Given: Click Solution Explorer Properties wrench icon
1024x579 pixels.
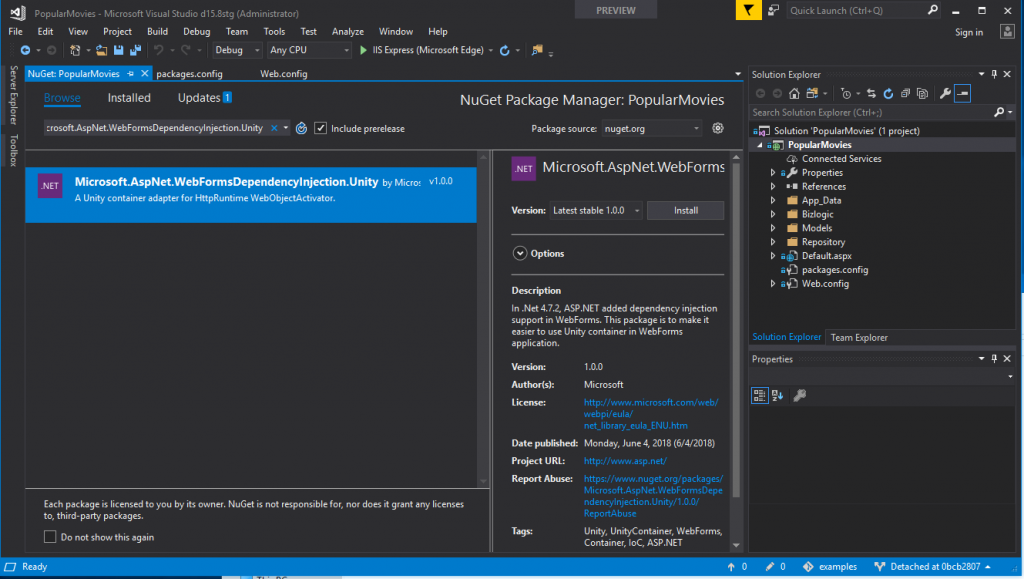Looking at the screenshot, I should (x=945, y=94).
